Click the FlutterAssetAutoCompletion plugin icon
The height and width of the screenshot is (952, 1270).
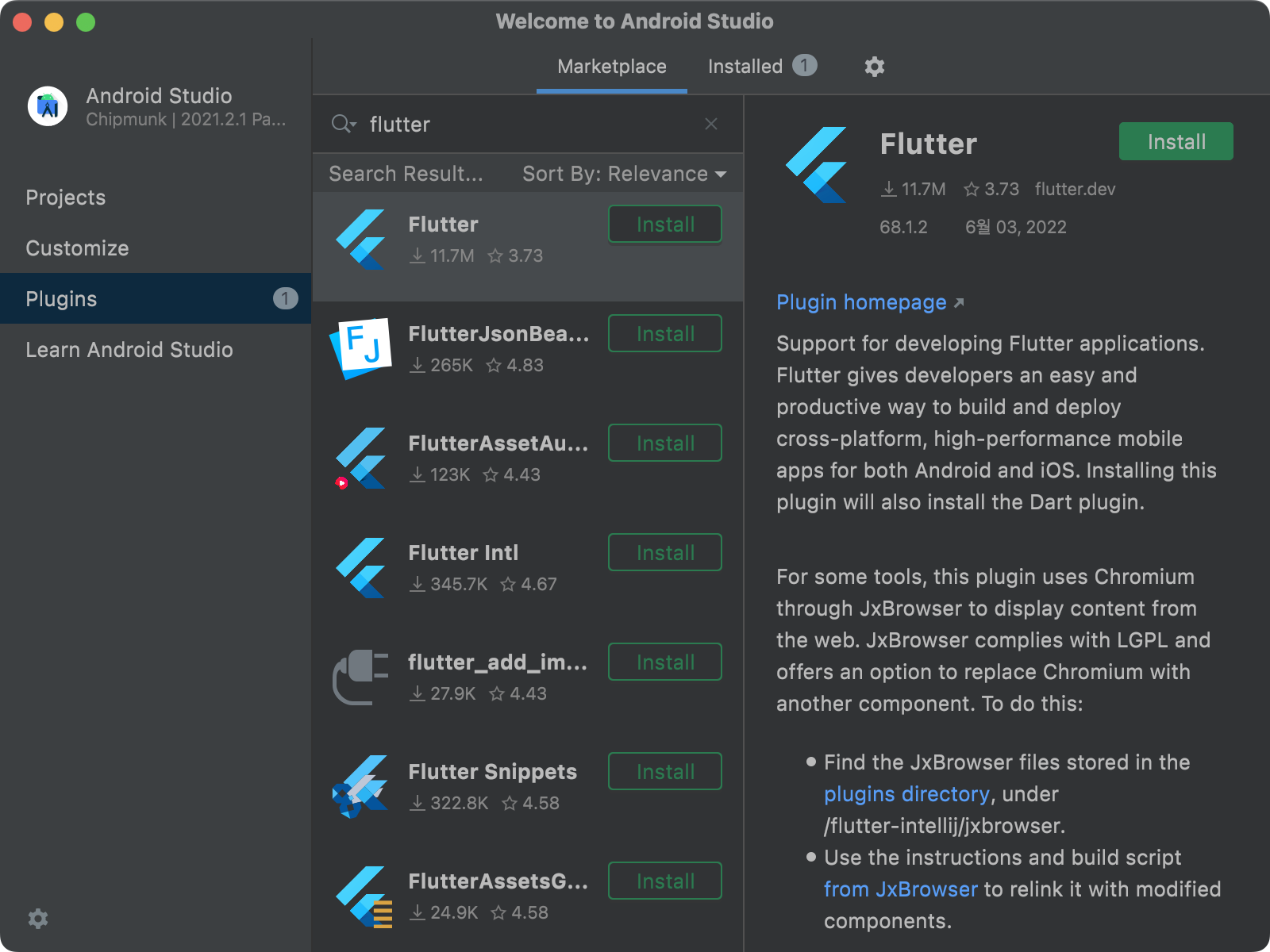click(x=360, y=459)
